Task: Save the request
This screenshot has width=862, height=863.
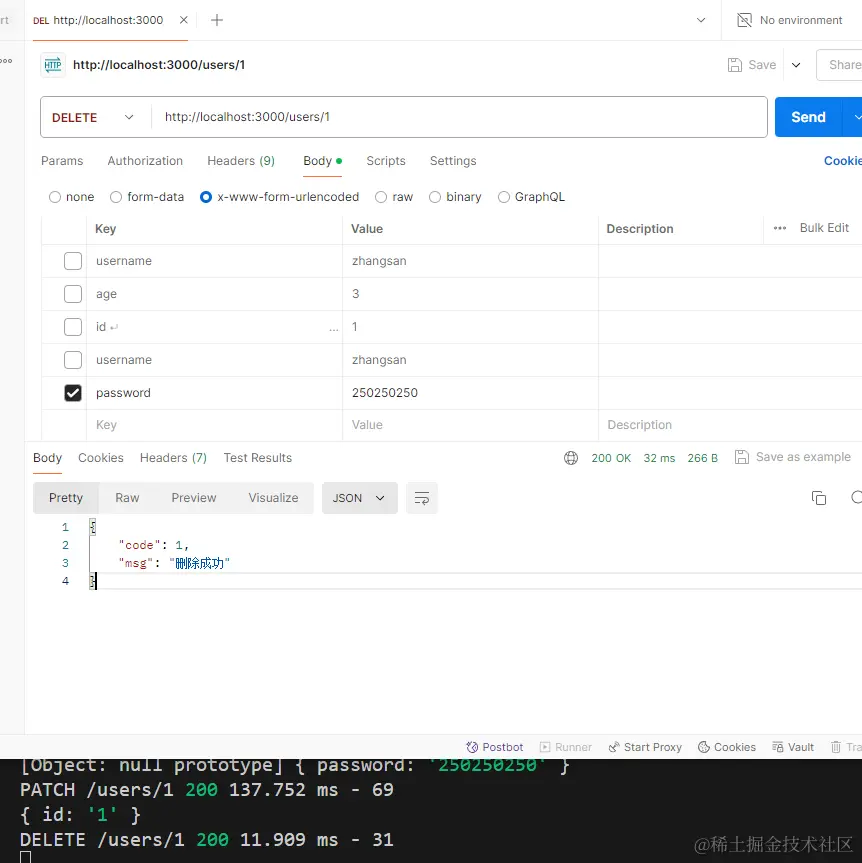Action: (752, 65)
